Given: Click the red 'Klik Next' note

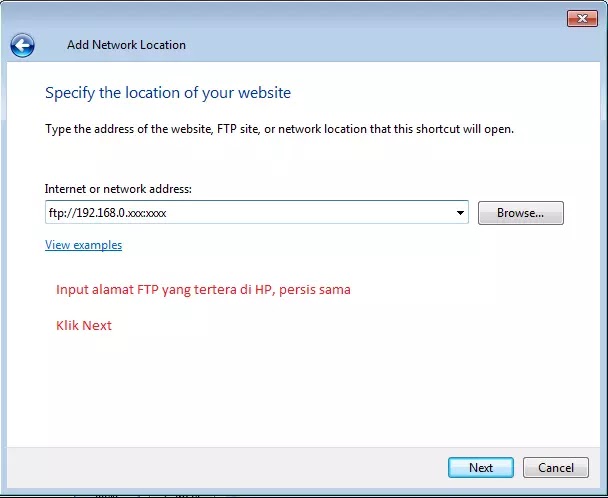Looking at the screenshot, I should [84, 325].
